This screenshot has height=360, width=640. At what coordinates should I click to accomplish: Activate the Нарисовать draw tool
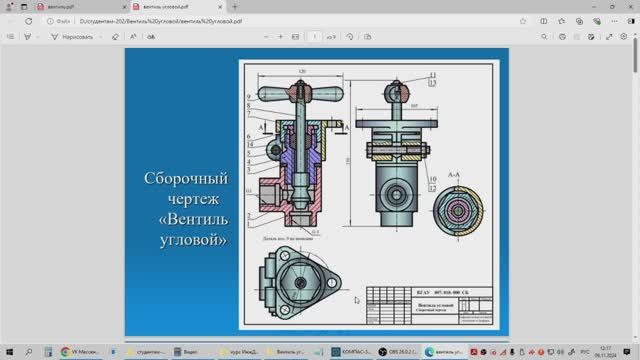pyautogui.click(x=72, y=37)
